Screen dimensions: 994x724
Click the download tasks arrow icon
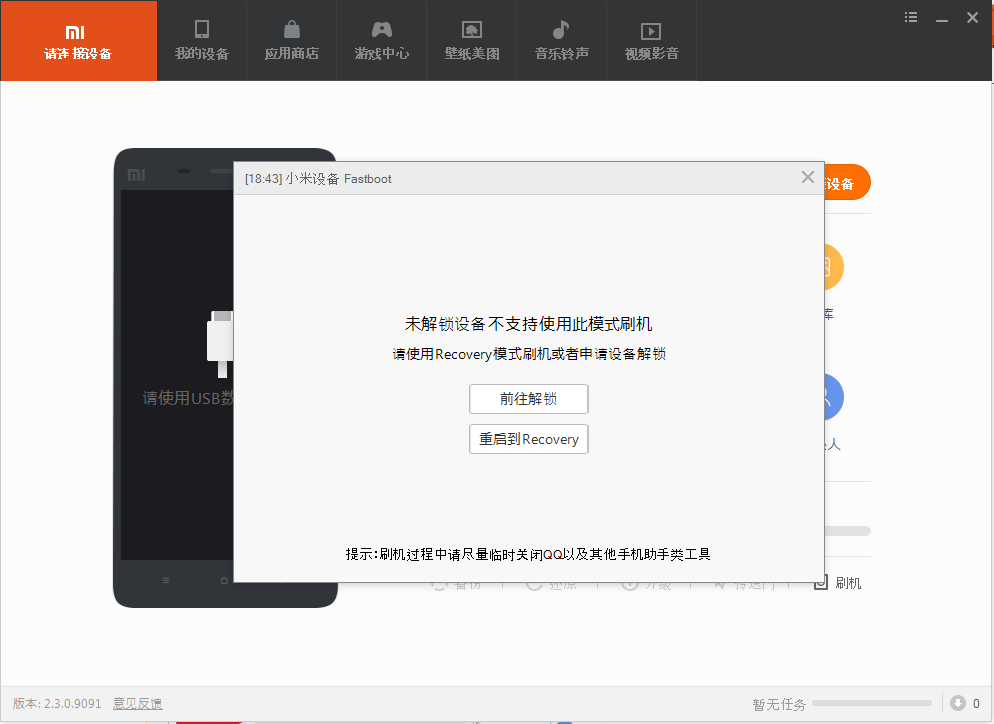coord(957,703)
